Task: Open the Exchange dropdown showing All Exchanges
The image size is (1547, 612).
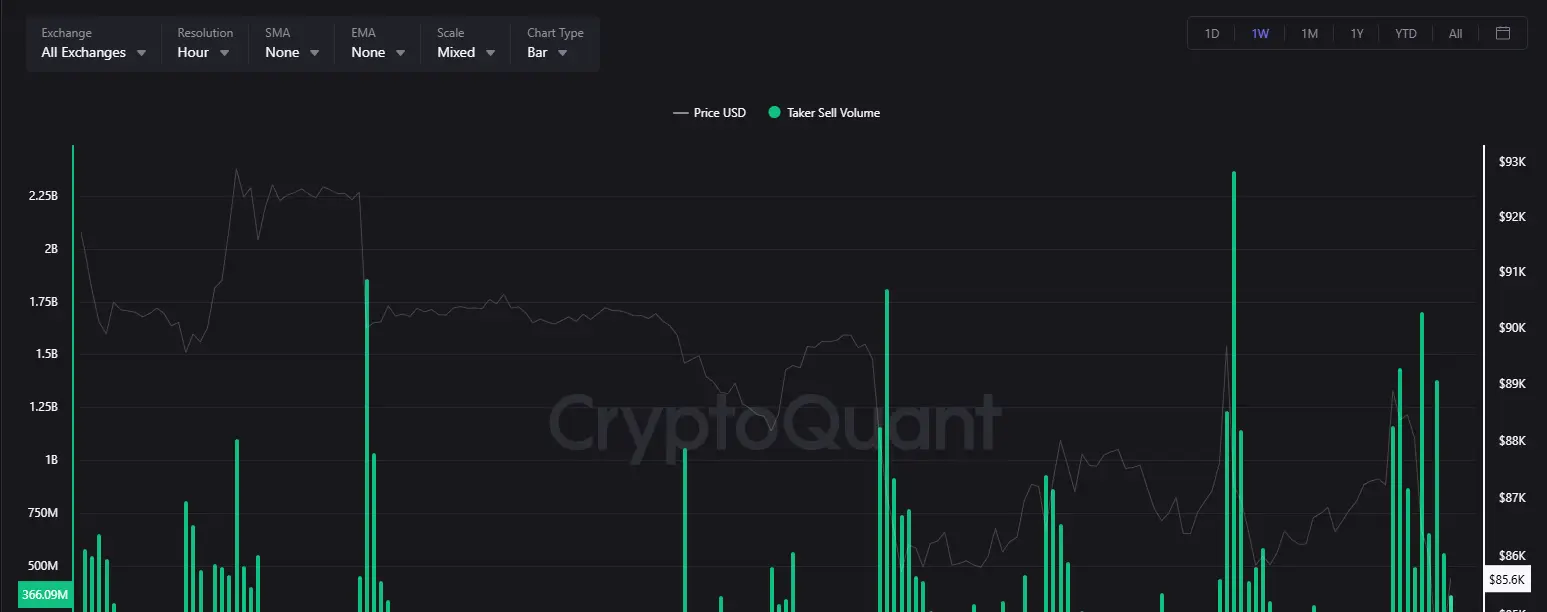Action: point(92,52)
